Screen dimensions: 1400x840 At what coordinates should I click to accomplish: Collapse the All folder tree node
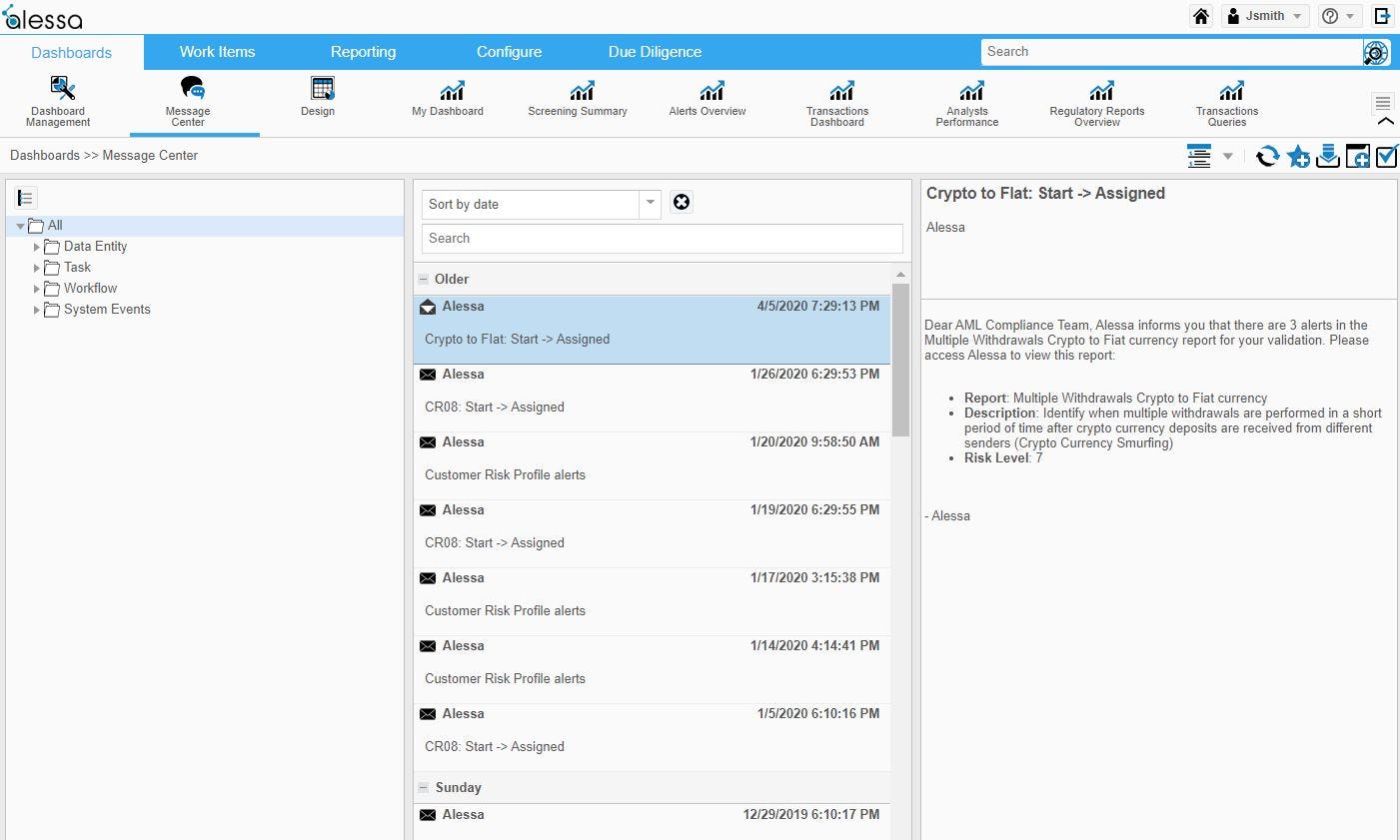point(20,226)
